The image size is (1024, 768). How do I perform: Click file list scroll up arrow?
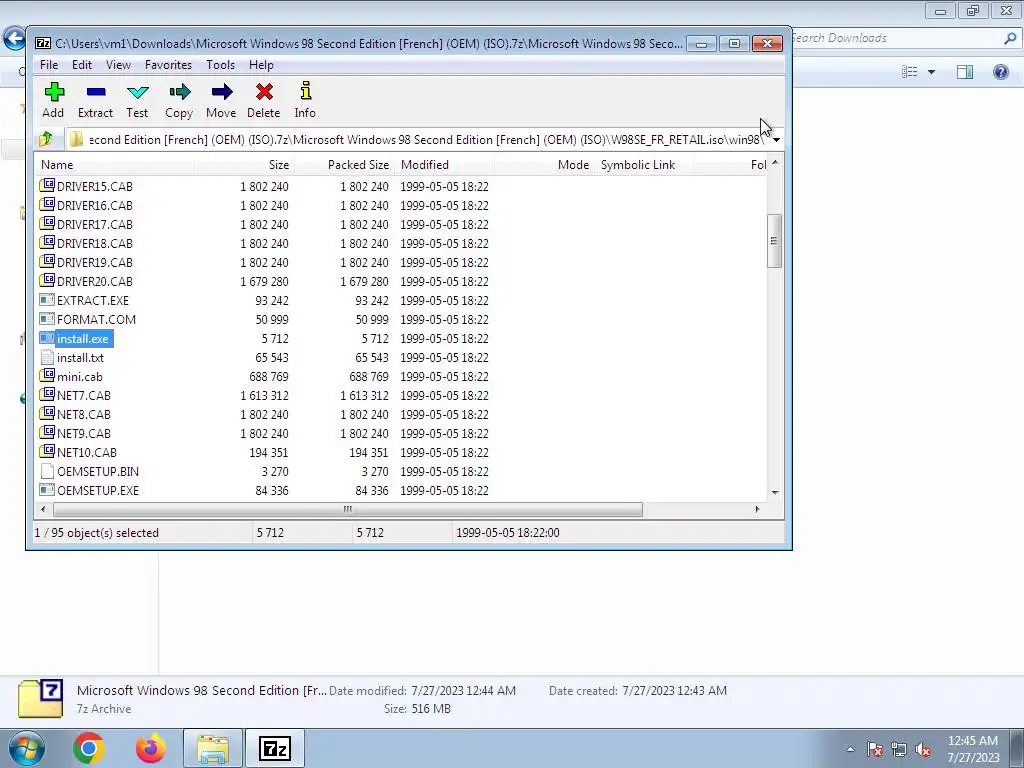[775, 163]
